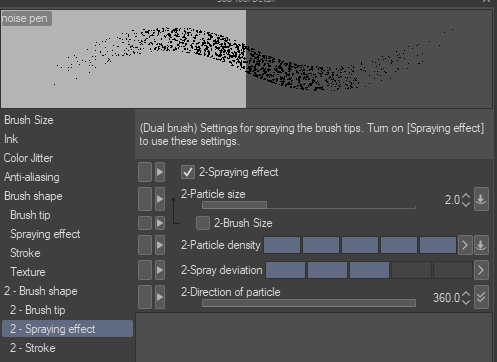Click the 2-Particle size value 2.0
Screen dimensions: 497x362
tap(452, 200)
